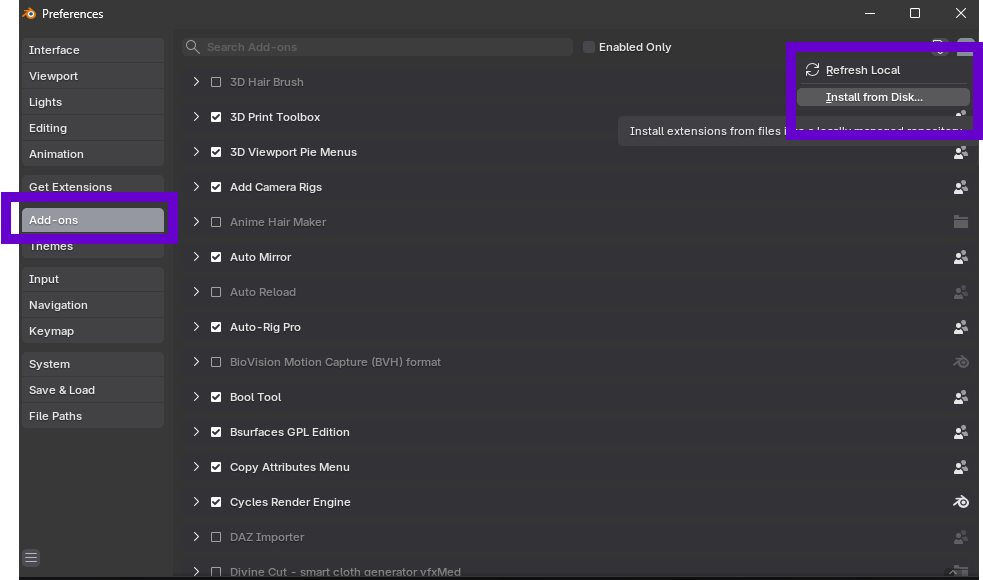Select the Add-ons tab
The width and height of the screenshot is (983, 580).
tap(93, 220)
